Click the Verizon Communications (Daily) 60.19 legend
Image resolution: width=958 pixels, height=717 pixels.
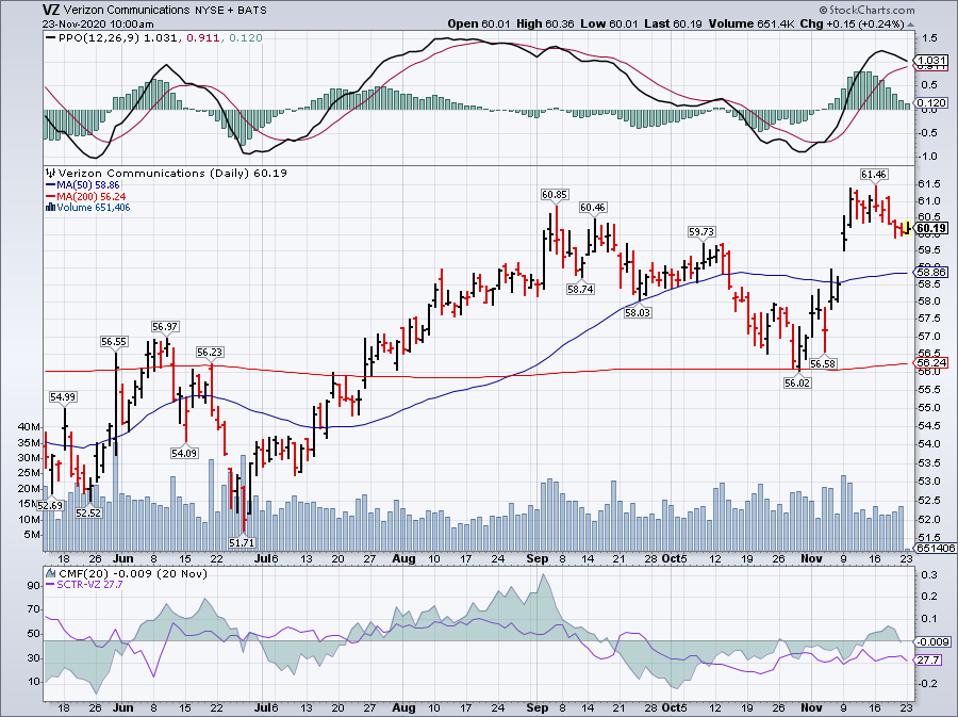tap(173, 173)
